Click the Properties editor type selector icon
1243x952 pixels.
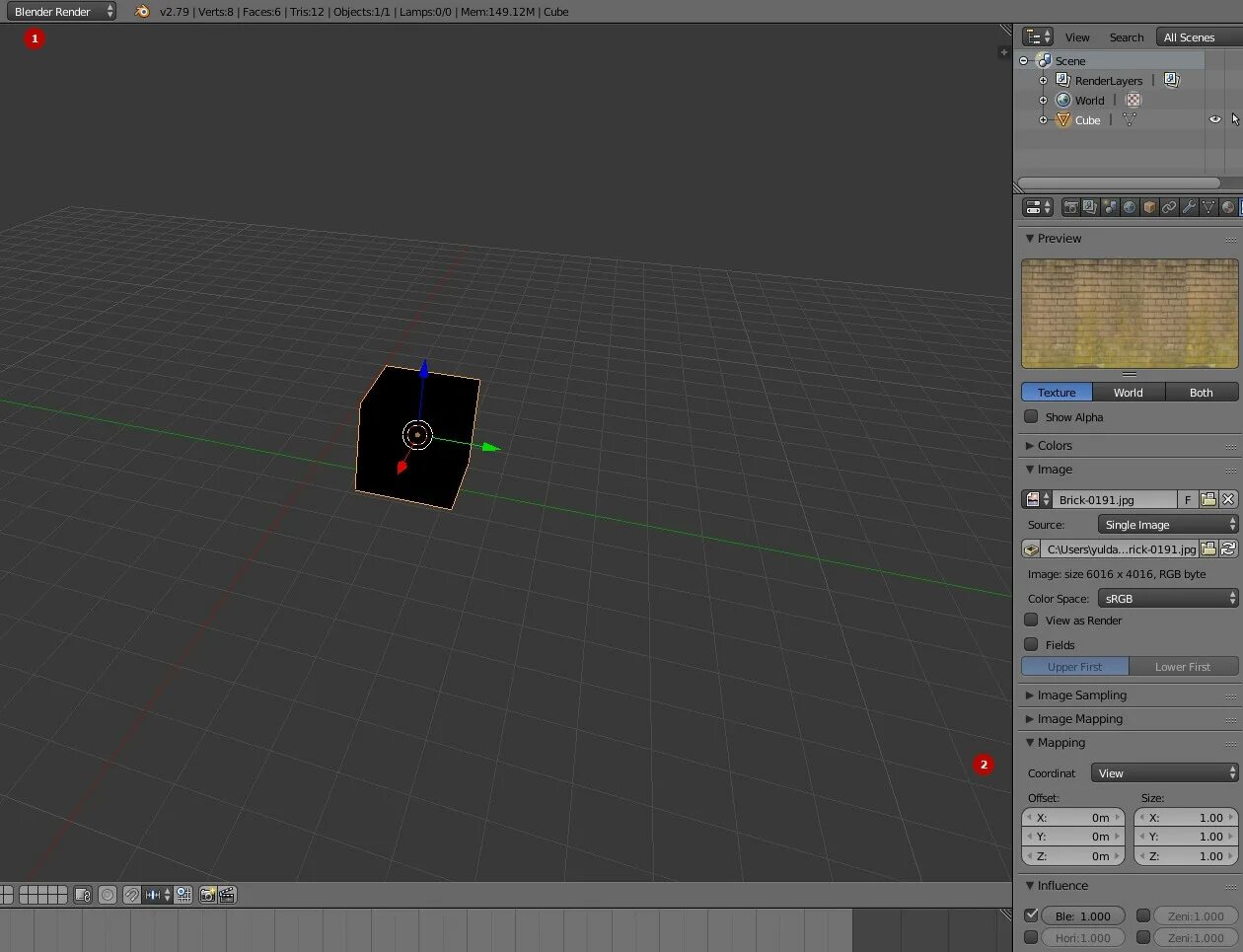coord(1038,207)
